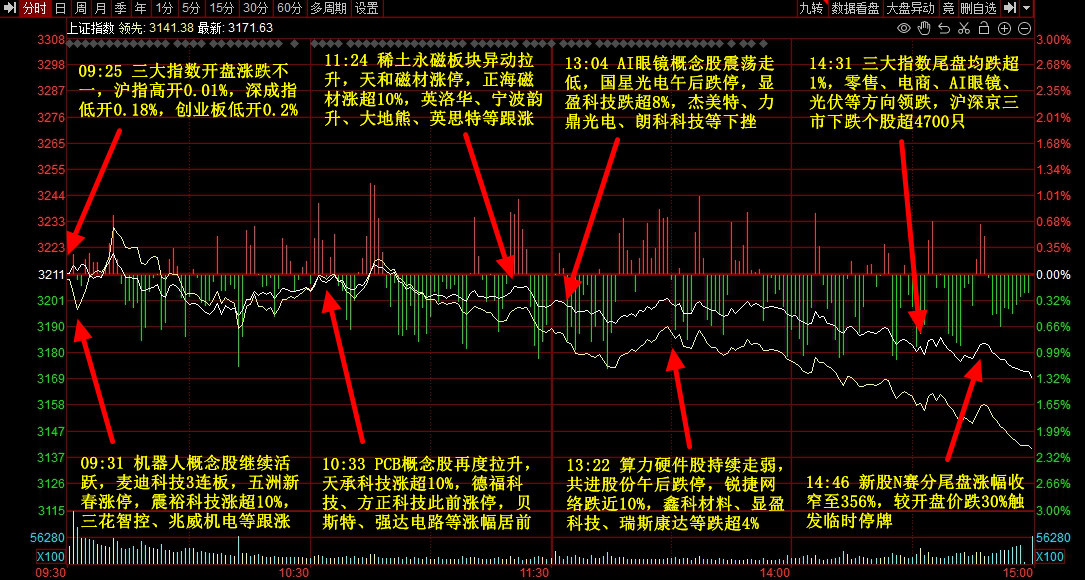Click the top-left collapse panel arrow icon
Image resolution: width=1085 pixels, height=580 pixels.
click(9, 8)
